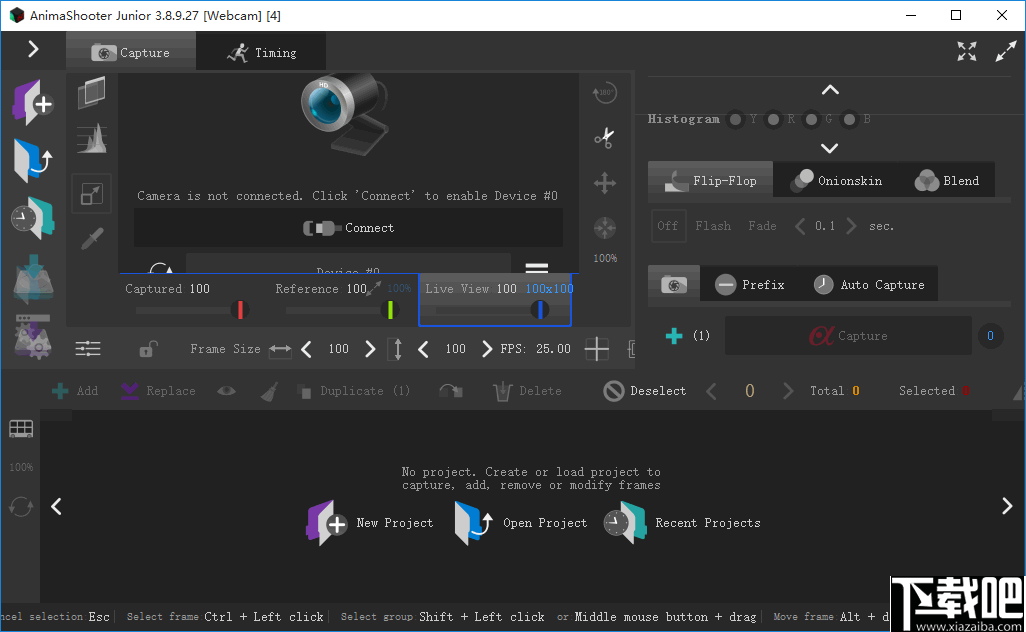Toggle histogram R channel radio
1026x632 pixels.
coord(773,119)
